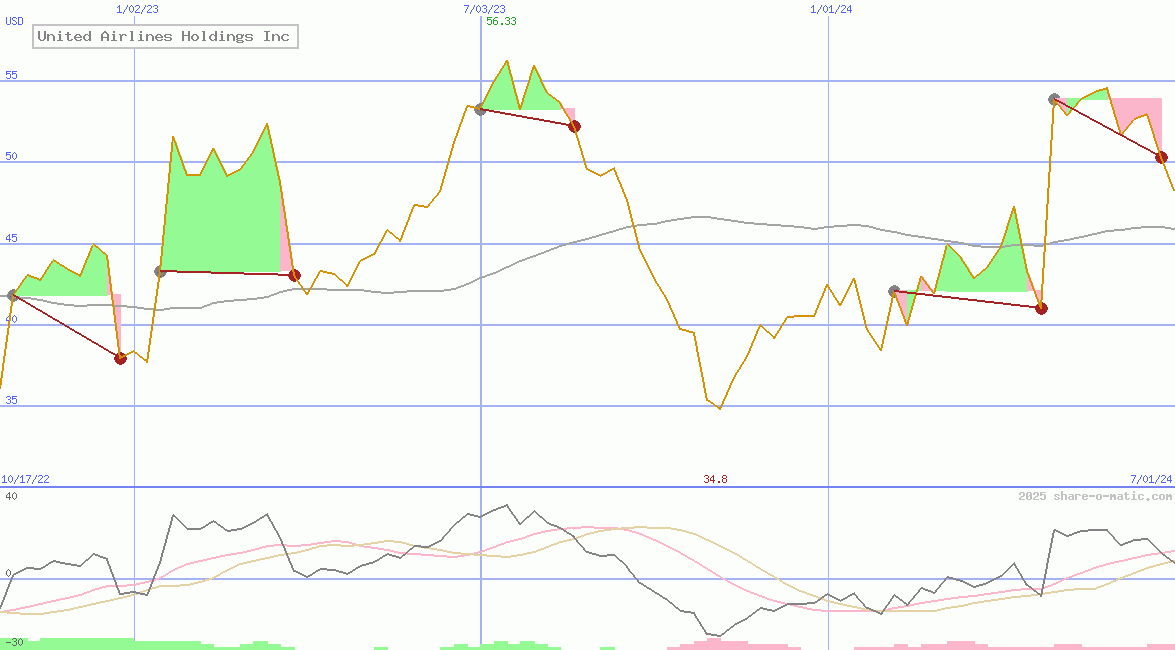
Task: Select the red marker just below 7/01/24 peak
Action: tap(1161, 157)
